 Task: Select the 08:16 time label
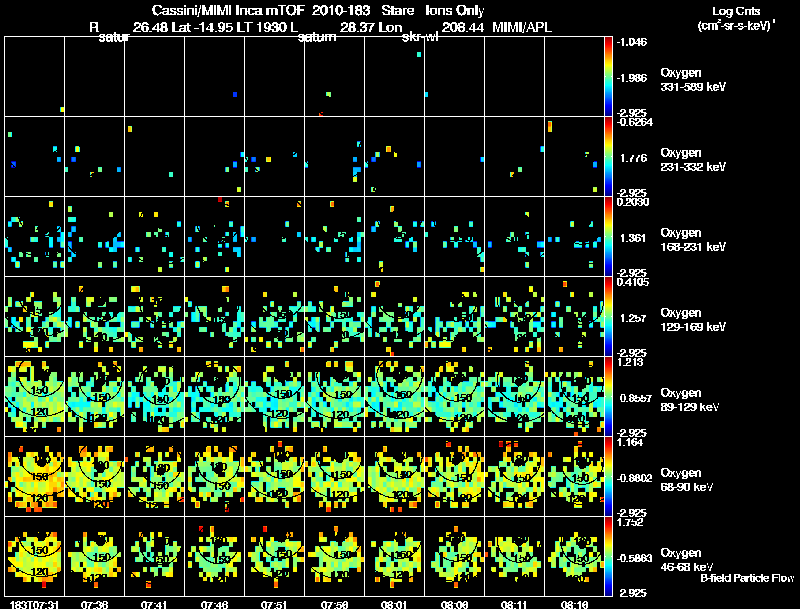coord(574,604)
